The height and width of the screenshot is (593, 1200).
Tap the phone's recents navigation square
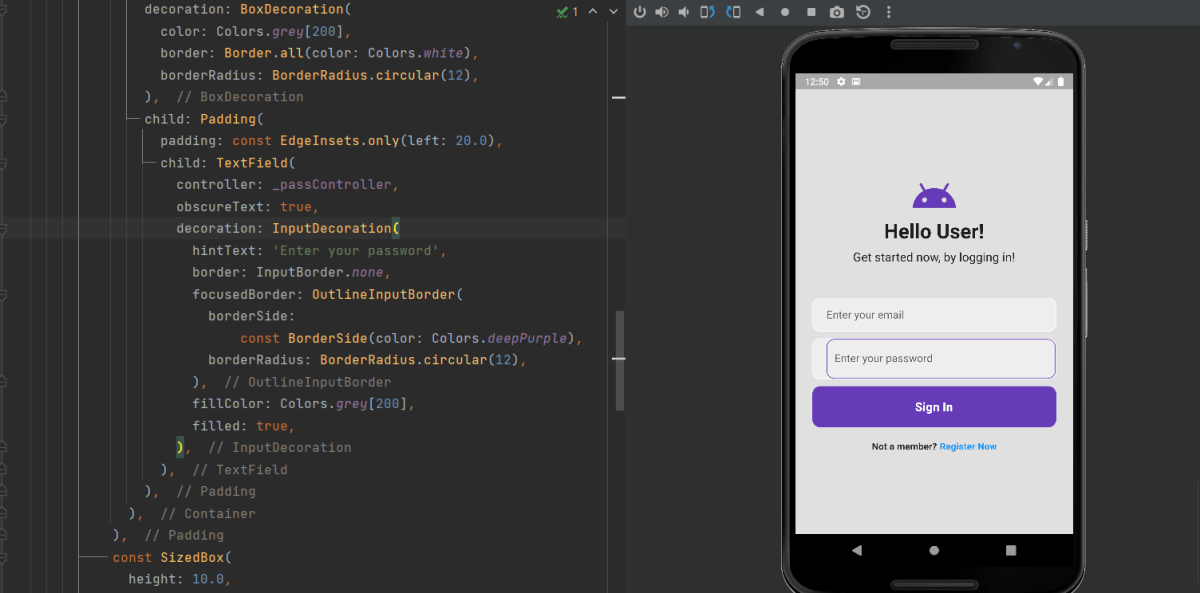(x=1011, y=550)
